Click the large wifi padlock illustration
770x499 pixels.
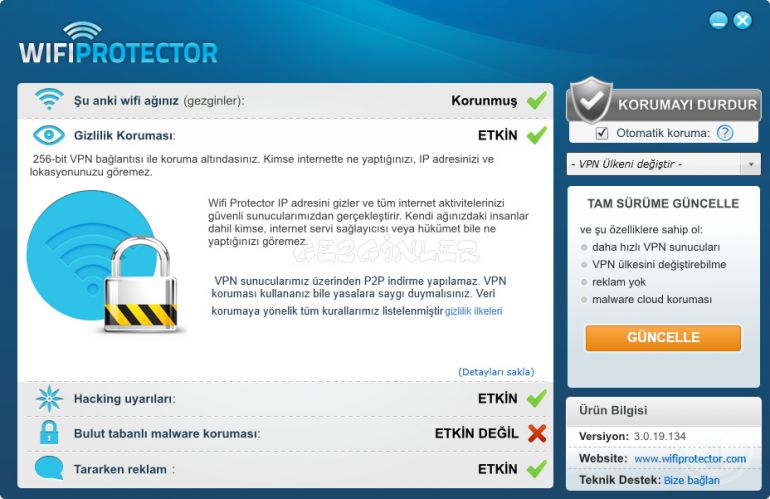(x=103, y=262)
